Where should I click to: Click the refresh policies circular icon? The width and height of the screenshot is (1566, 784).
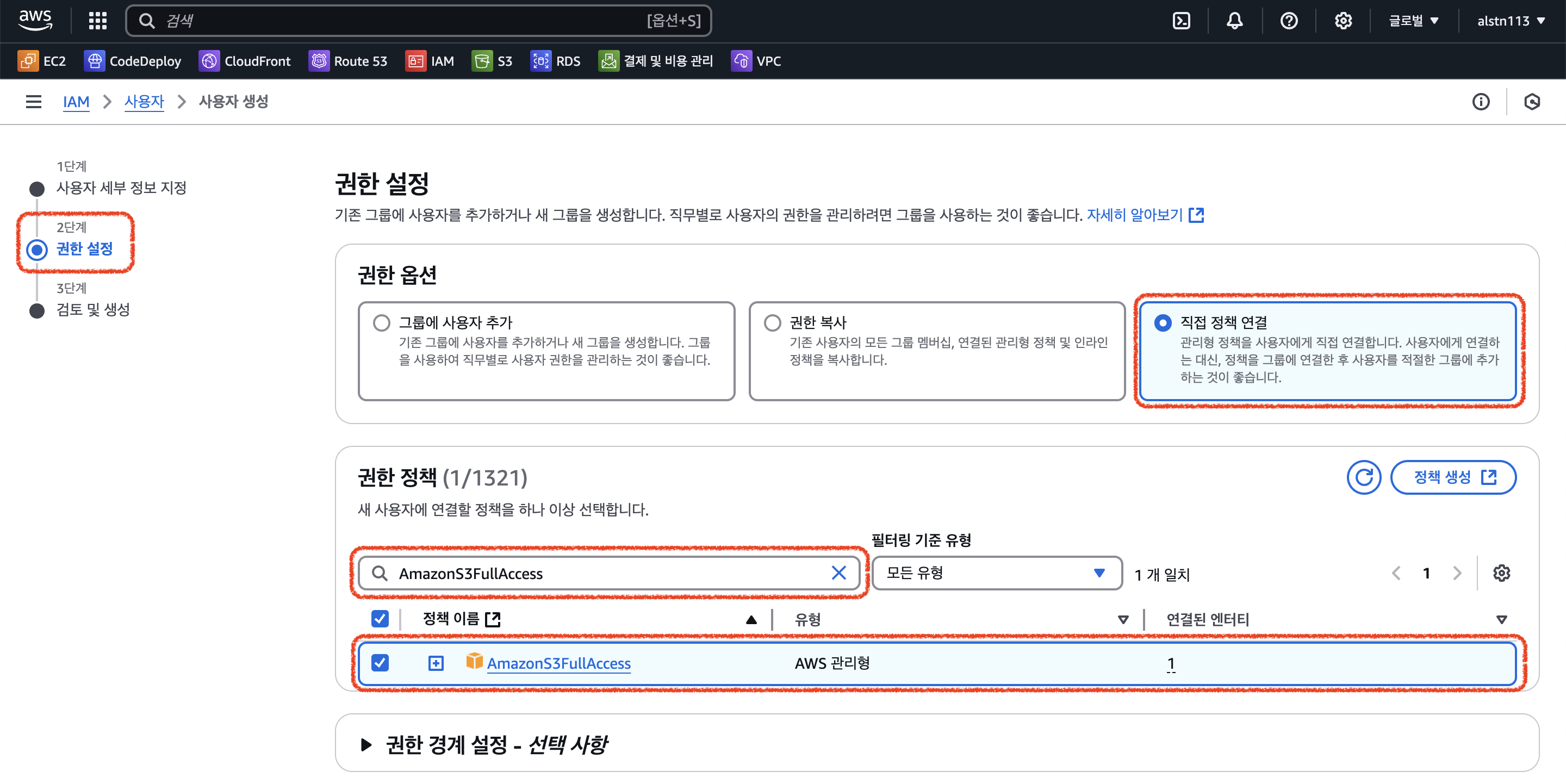[x=1363, y=477]
